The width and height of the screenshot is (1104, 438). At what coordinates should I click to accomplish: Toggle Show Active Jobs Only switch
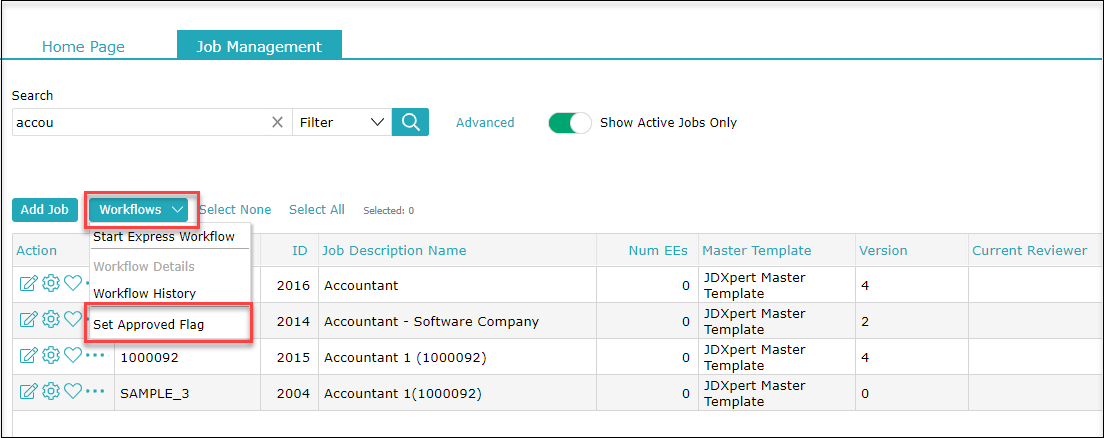click(x=570, y=123)
